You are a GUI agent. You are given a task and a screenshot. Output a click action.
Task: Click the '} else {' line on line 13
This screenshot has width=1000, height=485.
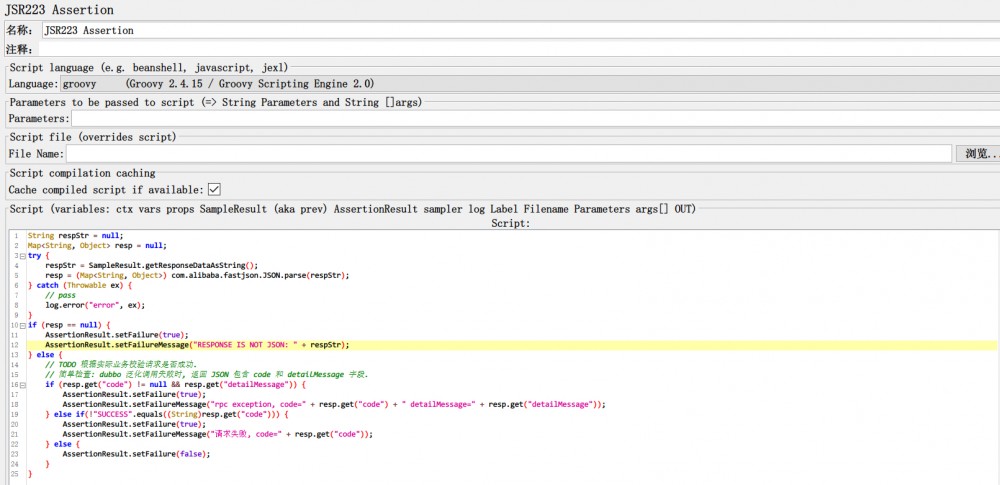[x=45, y=355]
